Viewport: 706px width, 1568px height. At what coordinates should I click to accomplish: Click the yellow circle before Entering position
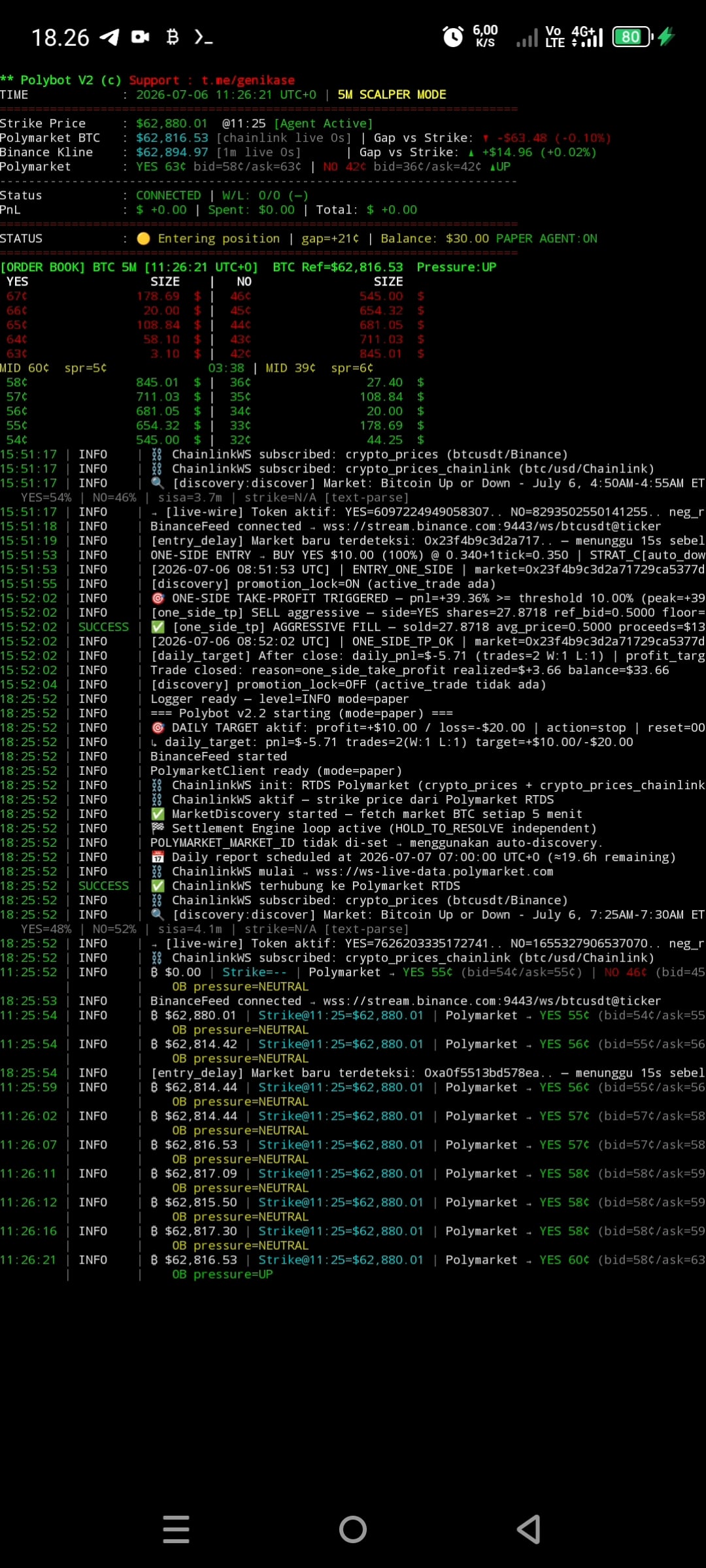click(143, 238)
